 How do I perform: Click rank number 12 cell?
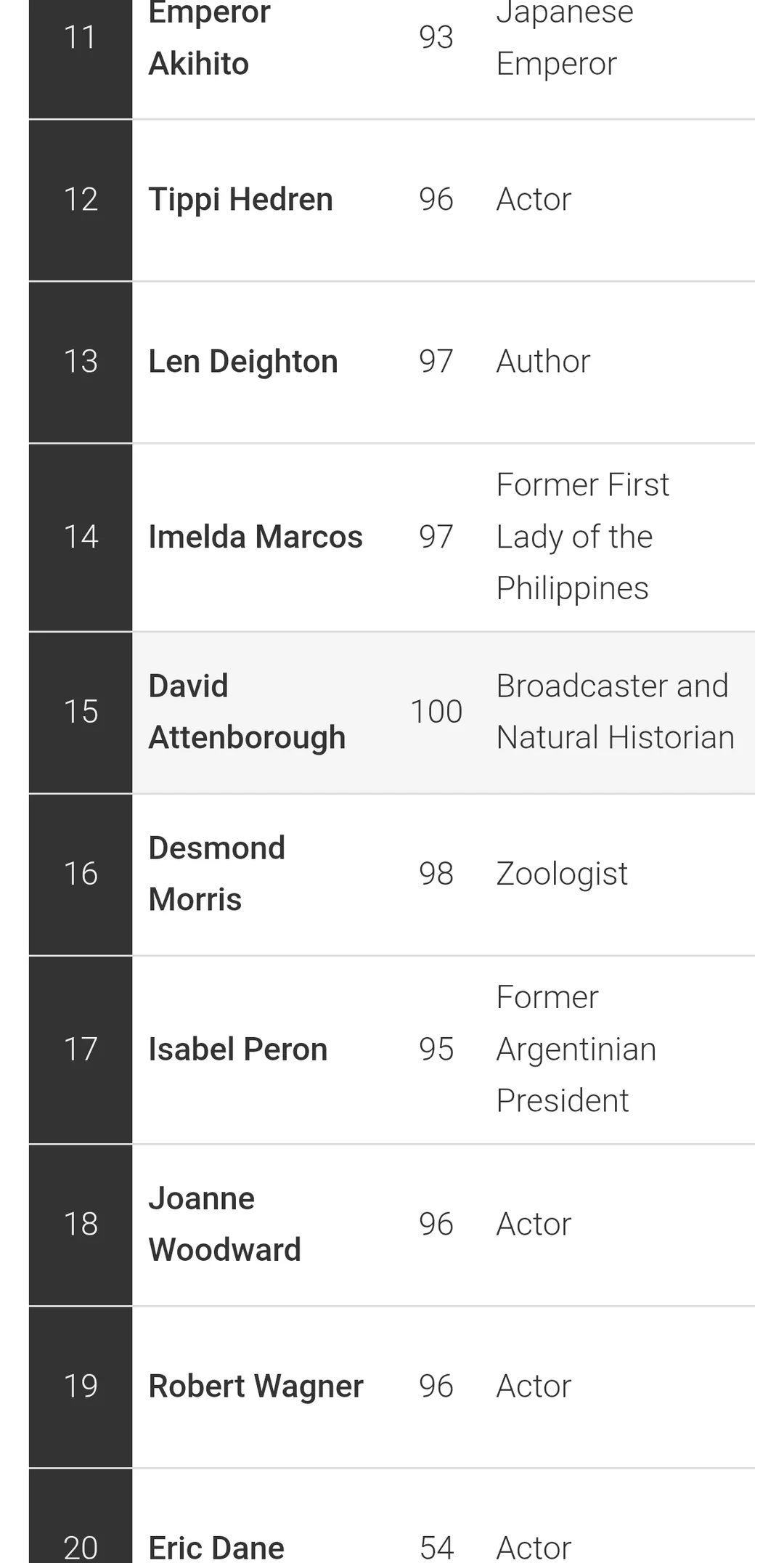[x=81, y=200]
